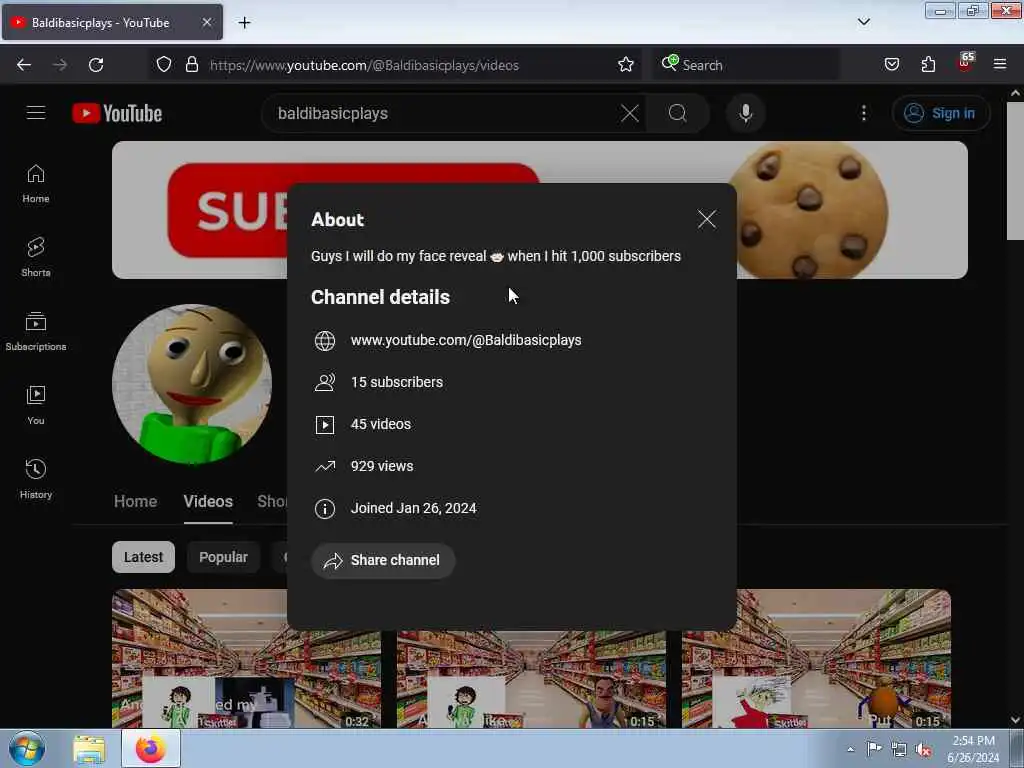This screenshot has width=1024, height=768.
Task: Click the Baldi channel avatar
Action: [192, 385]
